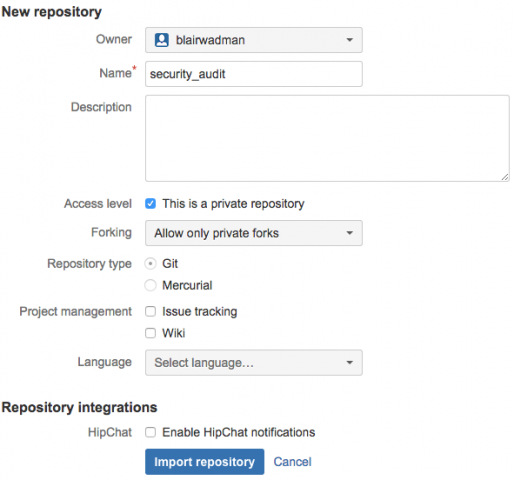Viewport: 514px width, 480px height.
Task: Check Enable HipChat notifications
Action: coord(150,432)
